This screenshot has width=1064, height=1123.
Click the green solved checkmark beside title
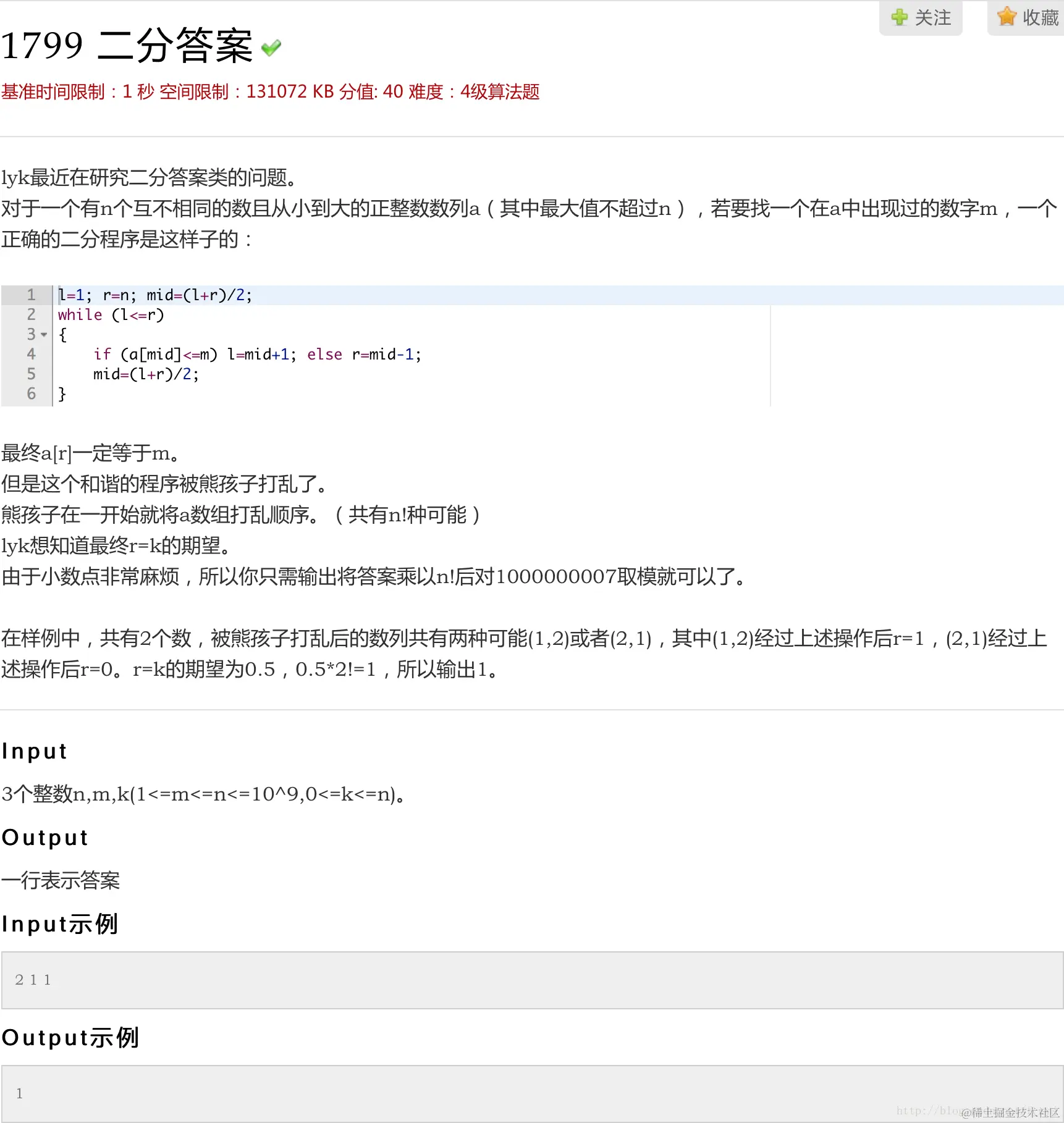click(x=271, y=48)
